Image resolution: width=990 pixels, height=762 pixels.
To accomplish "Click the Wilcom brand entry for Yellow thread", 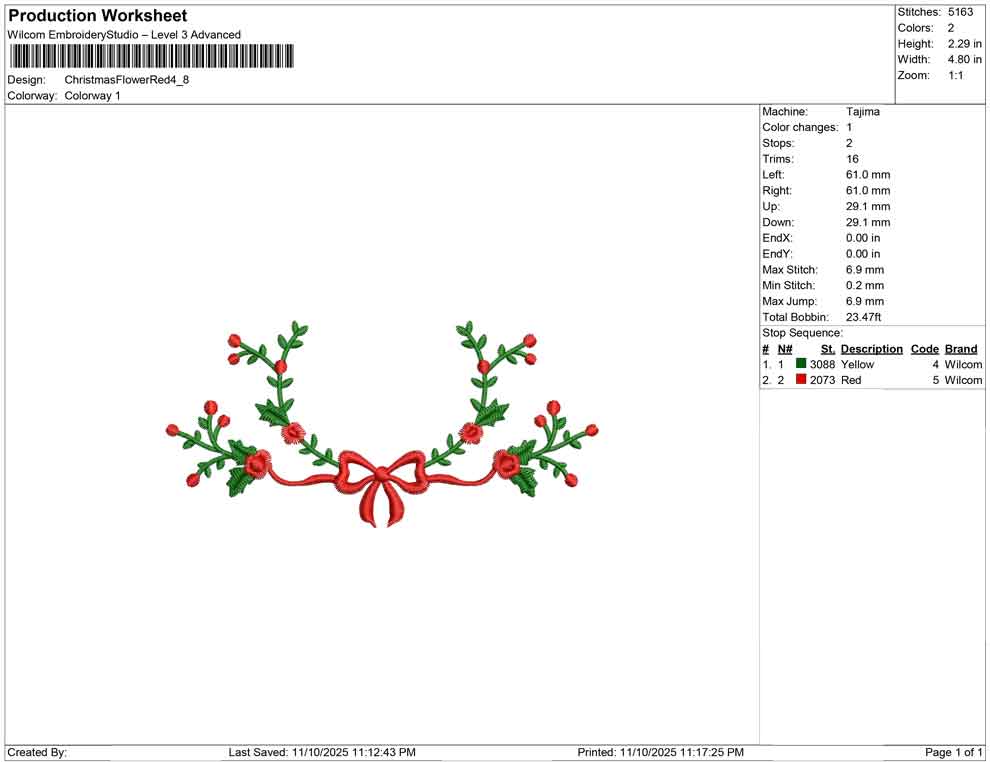I will 962,364.
